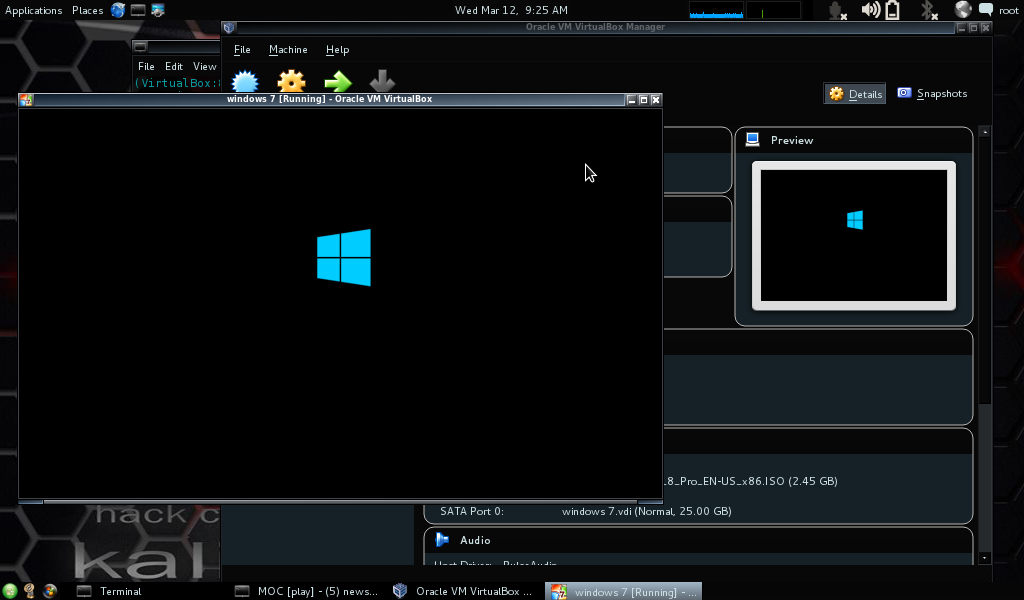The height and width of the screenshot is (600, 1024).
Task: Click the Audio section speaker icon
Action: click(x=442, y=539)
